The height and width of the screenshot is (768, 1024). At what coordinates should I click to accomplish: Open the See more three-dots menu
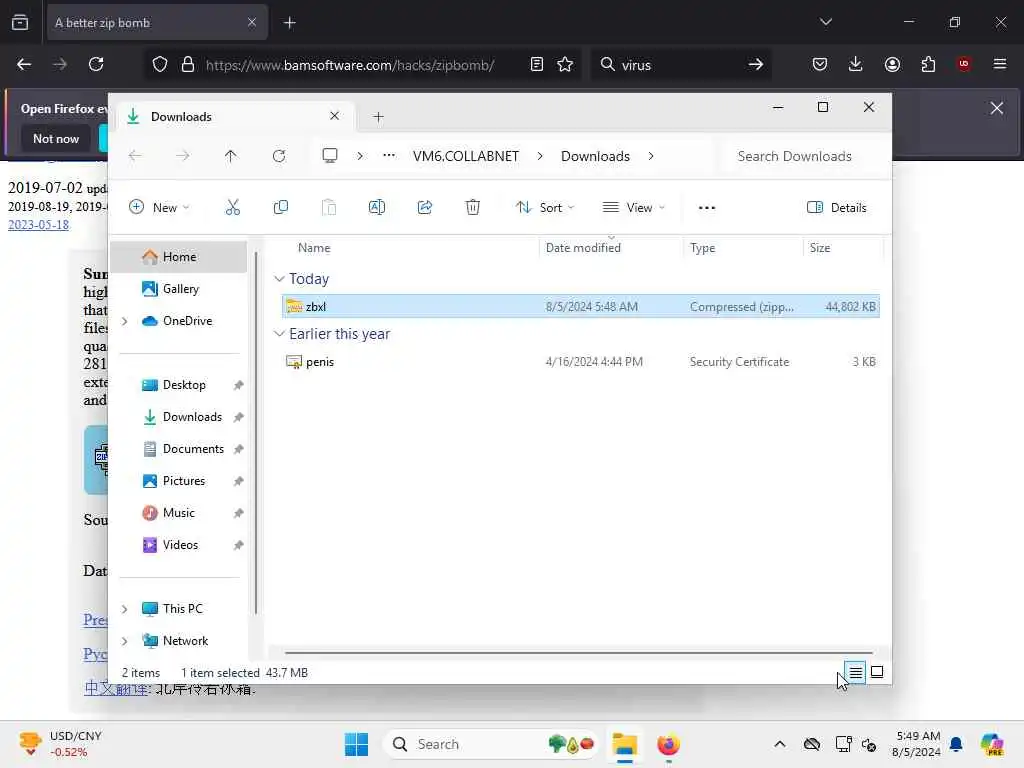point(707,208)
